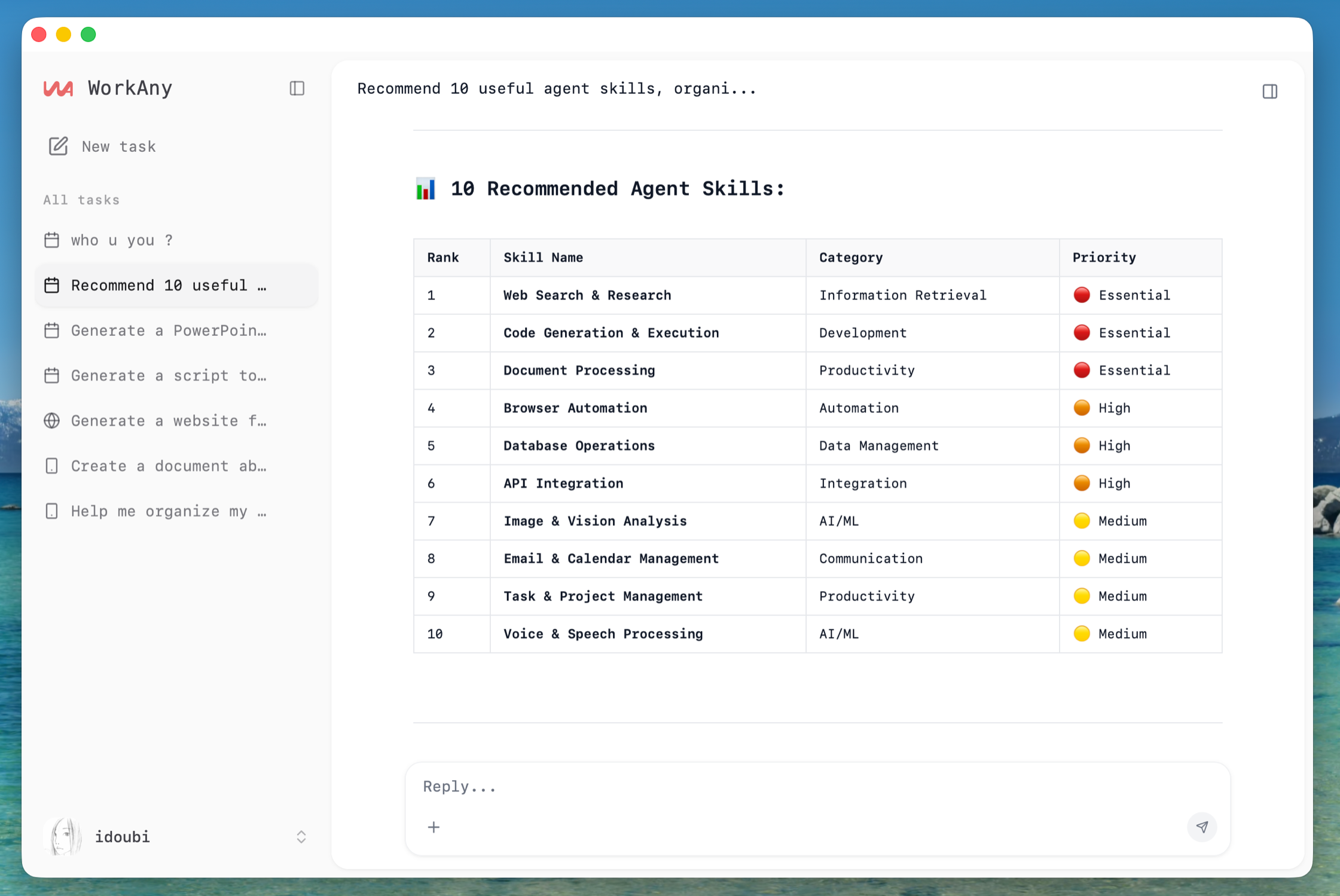This screenshot has width=1340, height=896.
Task: Click the document icon beside Create a document
Action: click(52, 466)
